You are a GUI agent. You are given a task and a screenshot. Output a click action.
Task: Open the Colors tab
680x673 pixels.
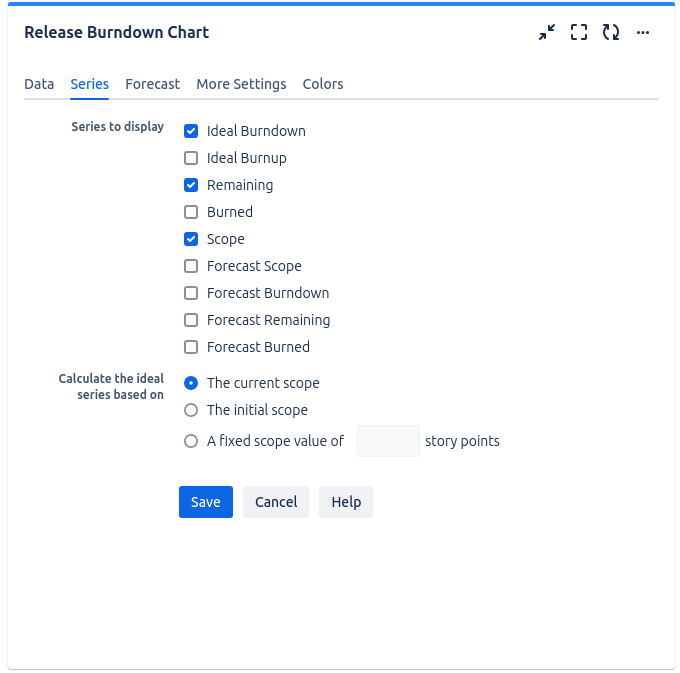(323, 84)
